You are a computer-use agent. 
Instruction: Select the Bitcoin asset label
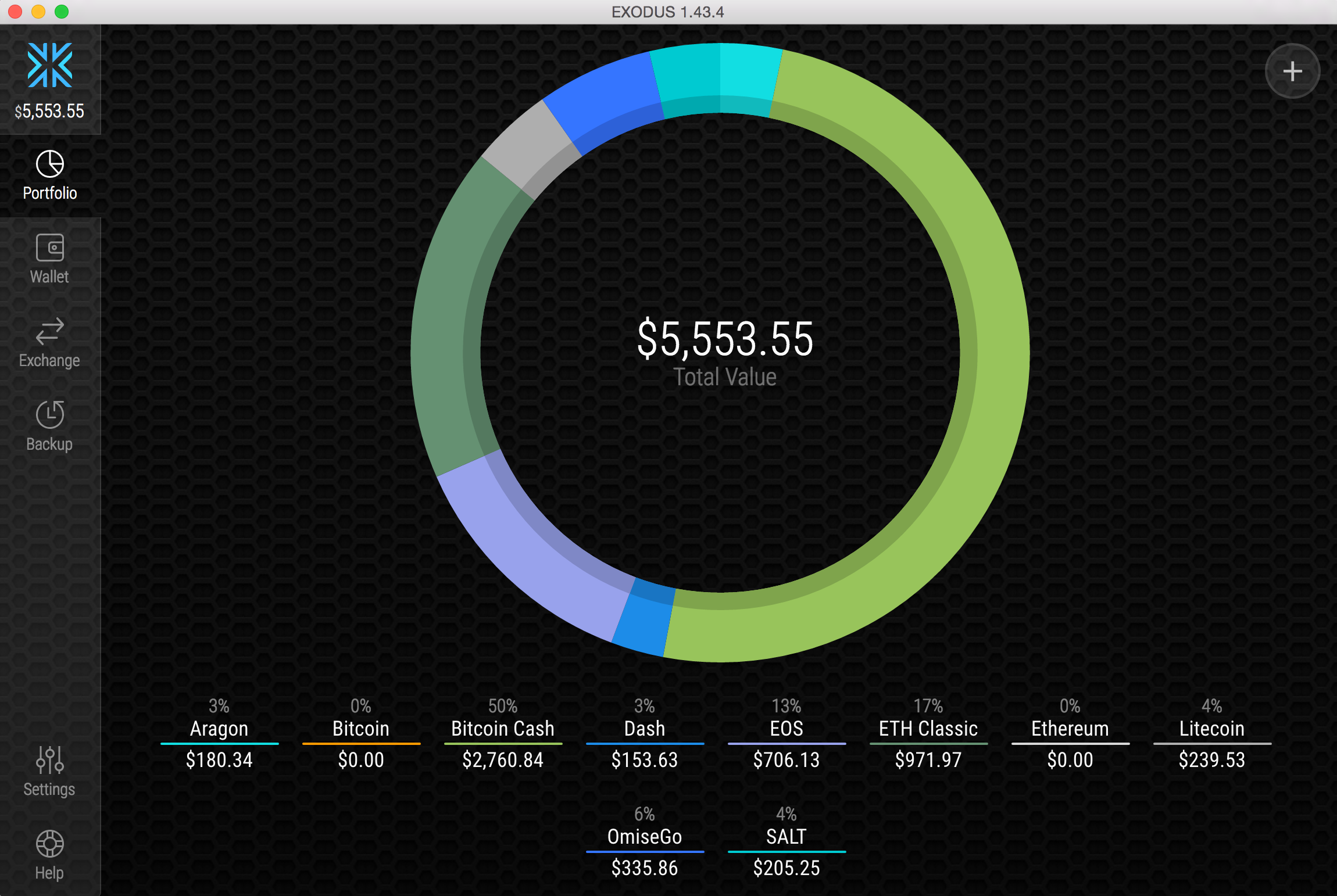point(361,729)
